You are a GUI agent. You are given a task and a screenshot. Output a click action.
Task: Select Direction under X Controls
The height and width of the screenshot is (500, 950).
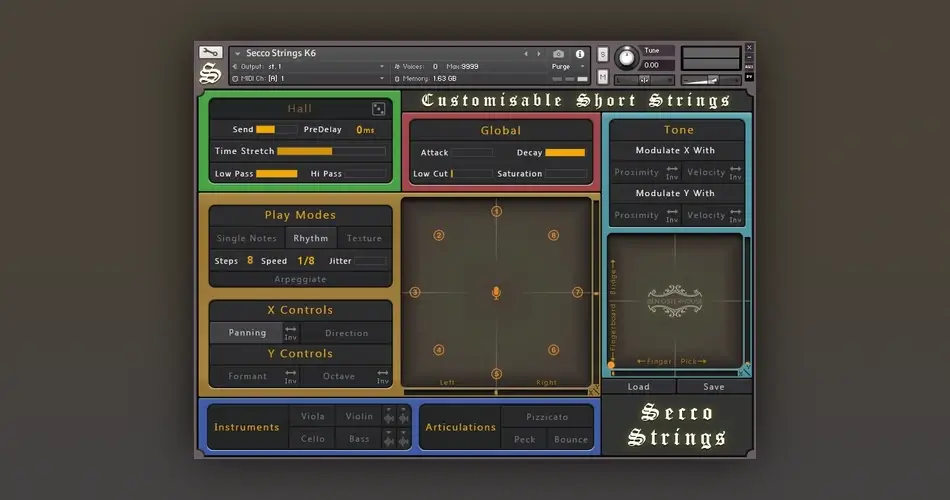coord(347,333)
